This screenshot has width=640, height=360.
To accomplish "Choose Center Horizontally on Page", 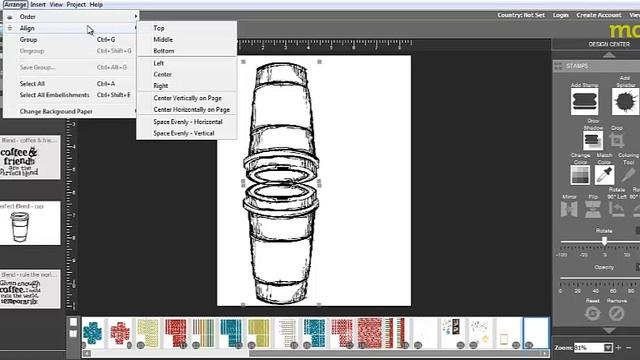I will 187,110.
